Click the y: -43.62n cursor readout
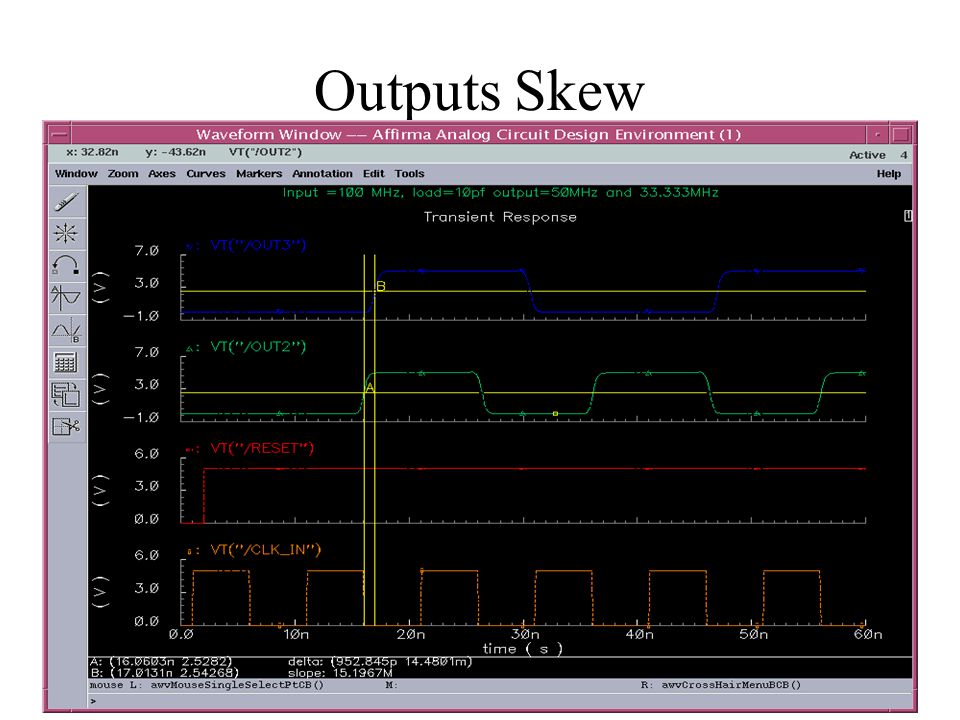The height and width of the screenshot is (720, 960). coord(175,152)
